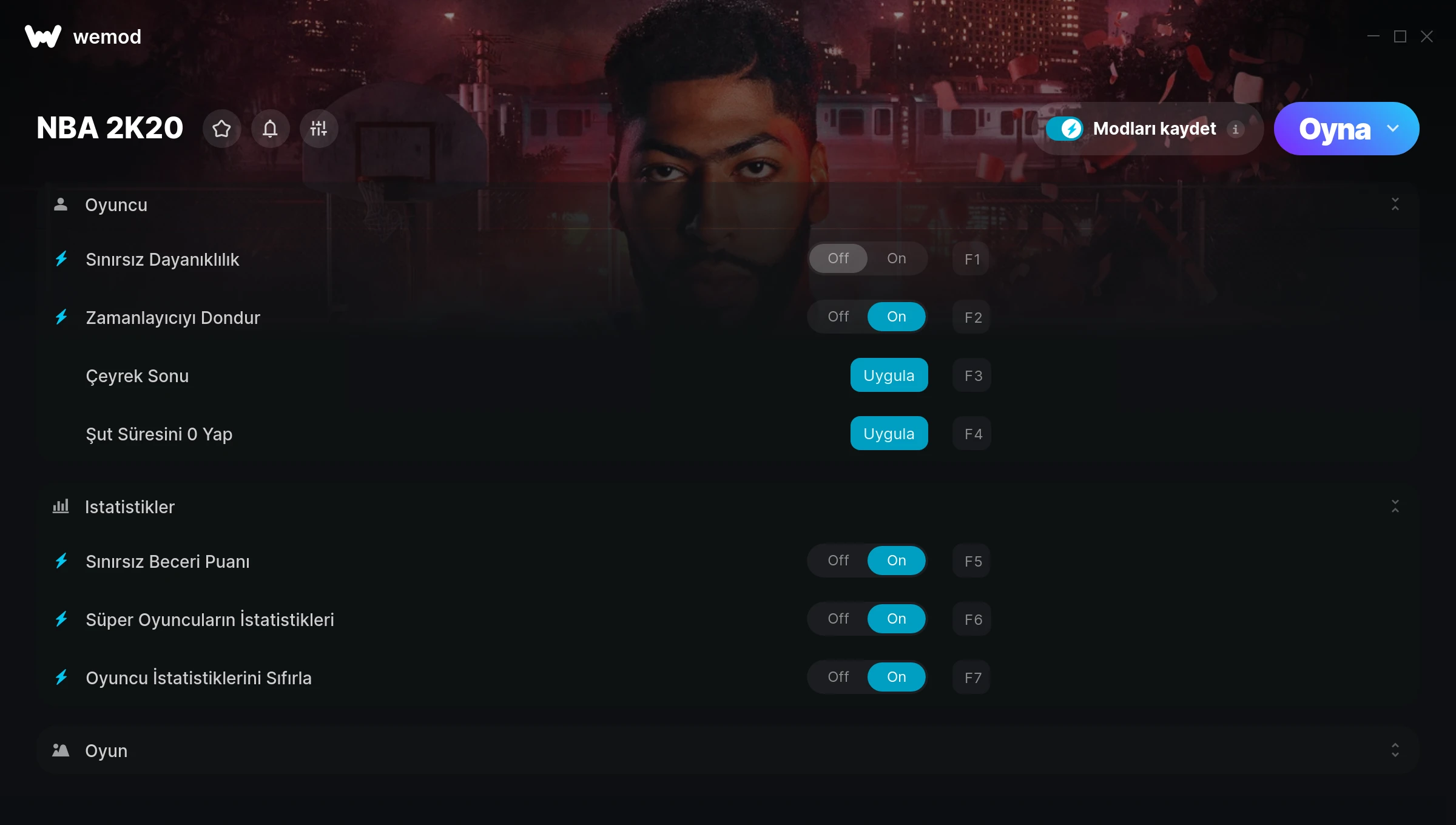Image resolution: width=1456 pixels, height=825 pixels.
Task: Collapse the Istatistikler section
Action: pyautogui.click(x=1395, y=507)
